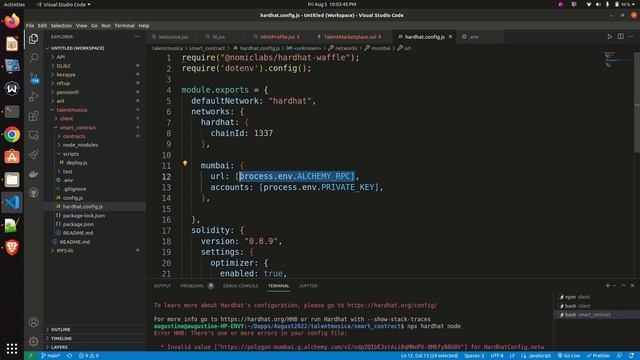The width and height of the screenshot is (640, 360).
Task: Maximize the terminal panel size
Action: coord(623,286)
